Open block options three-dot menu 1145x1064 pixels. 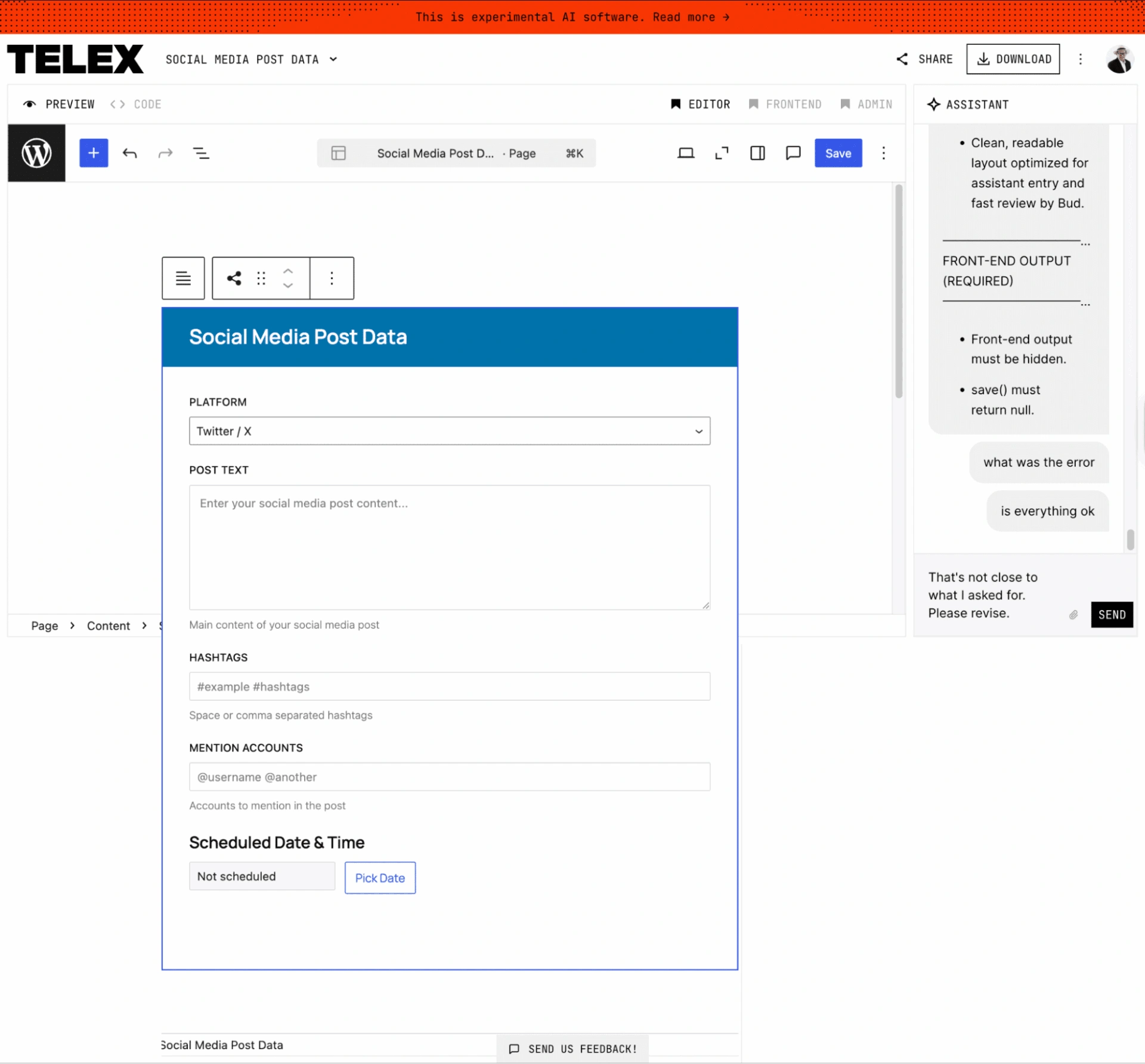[332, 278]
